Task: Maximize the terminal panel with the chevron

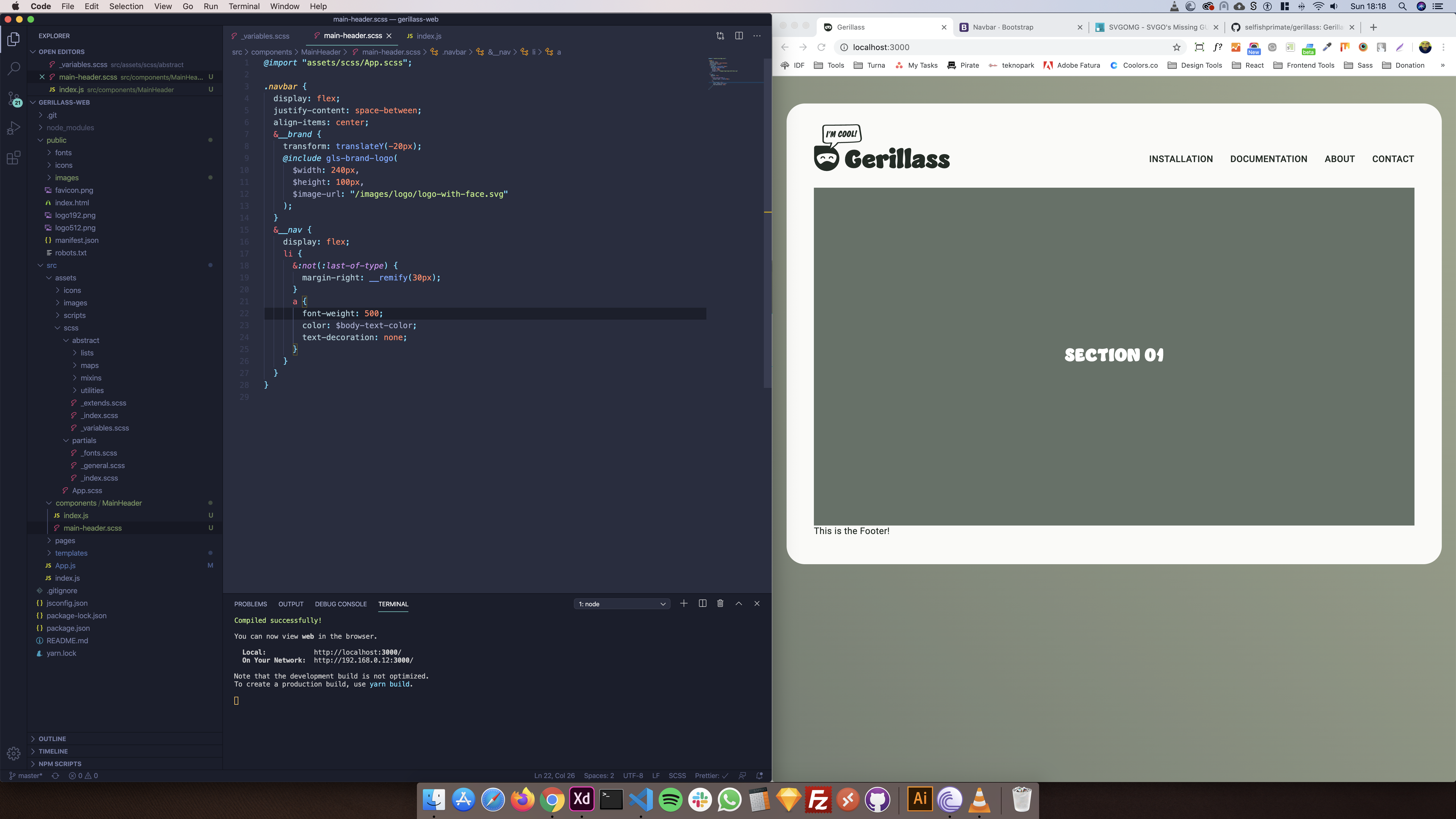Action: pyautogui.click(x=739, y=603)
